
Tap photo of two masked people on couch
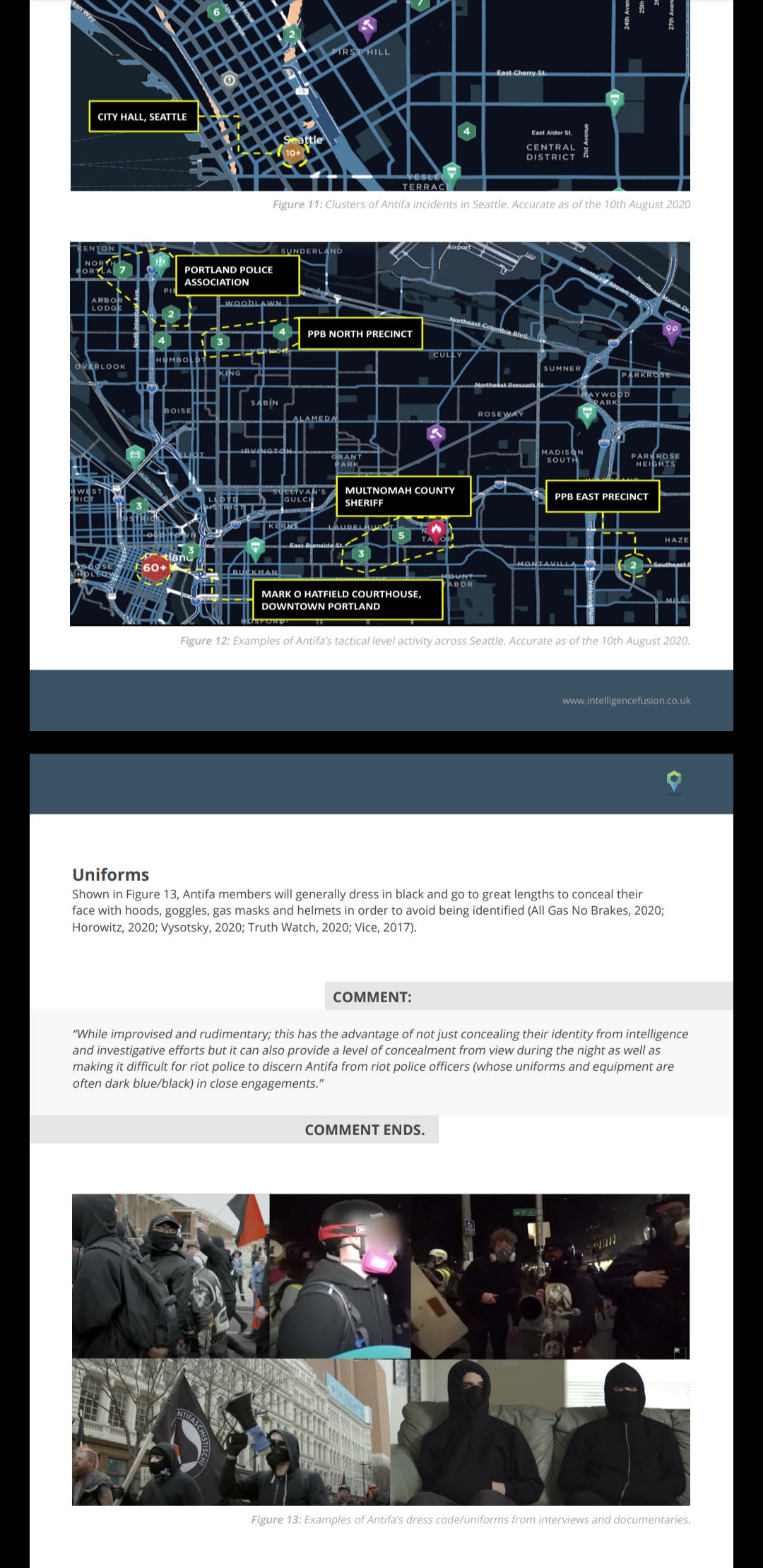click(540, 1432)
